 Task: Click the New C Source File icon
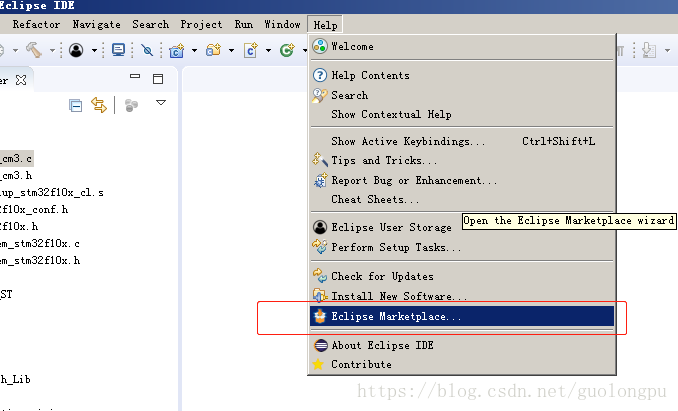point(251,50)
